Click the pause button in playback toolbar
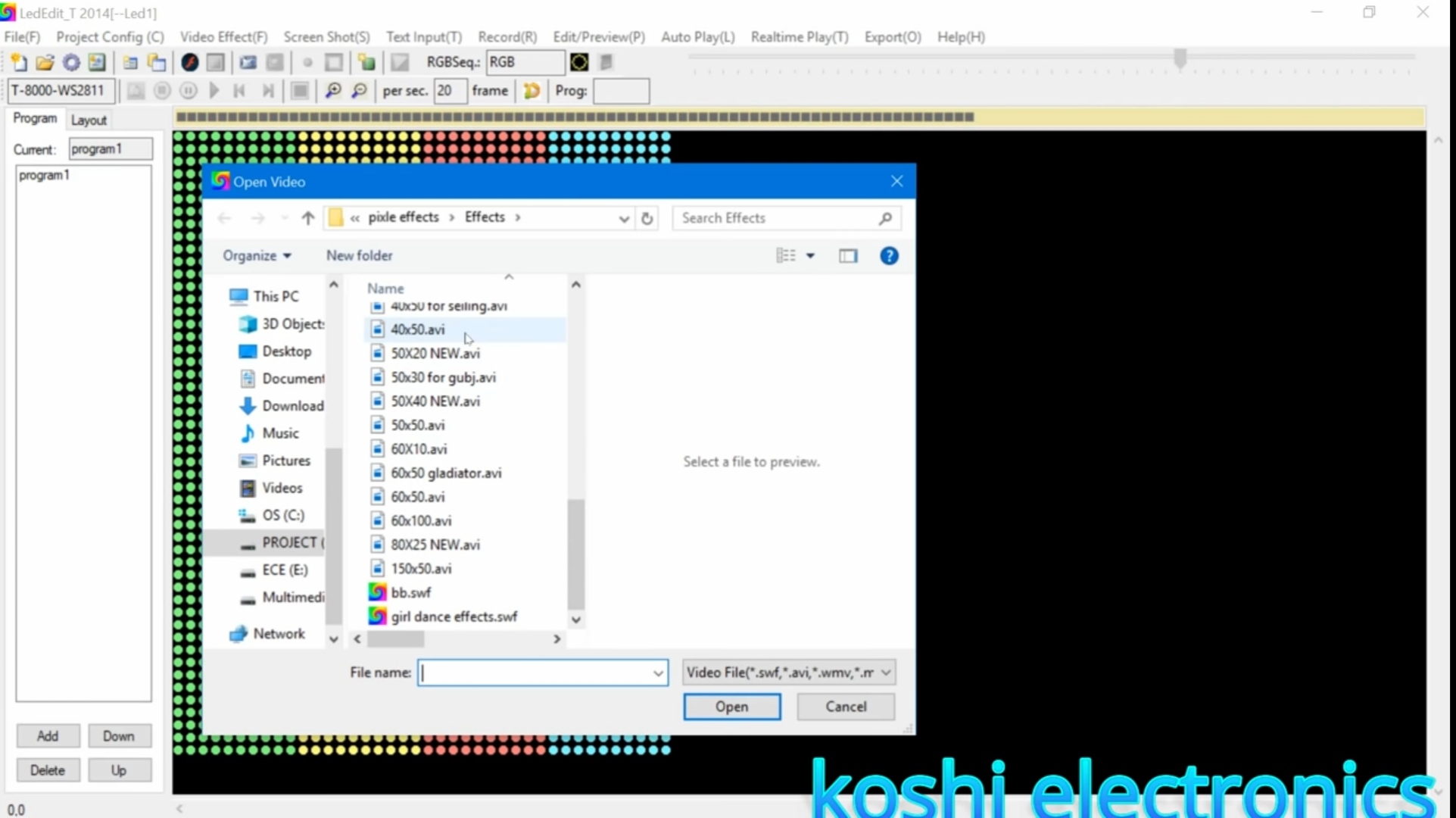 click(189, 91)
